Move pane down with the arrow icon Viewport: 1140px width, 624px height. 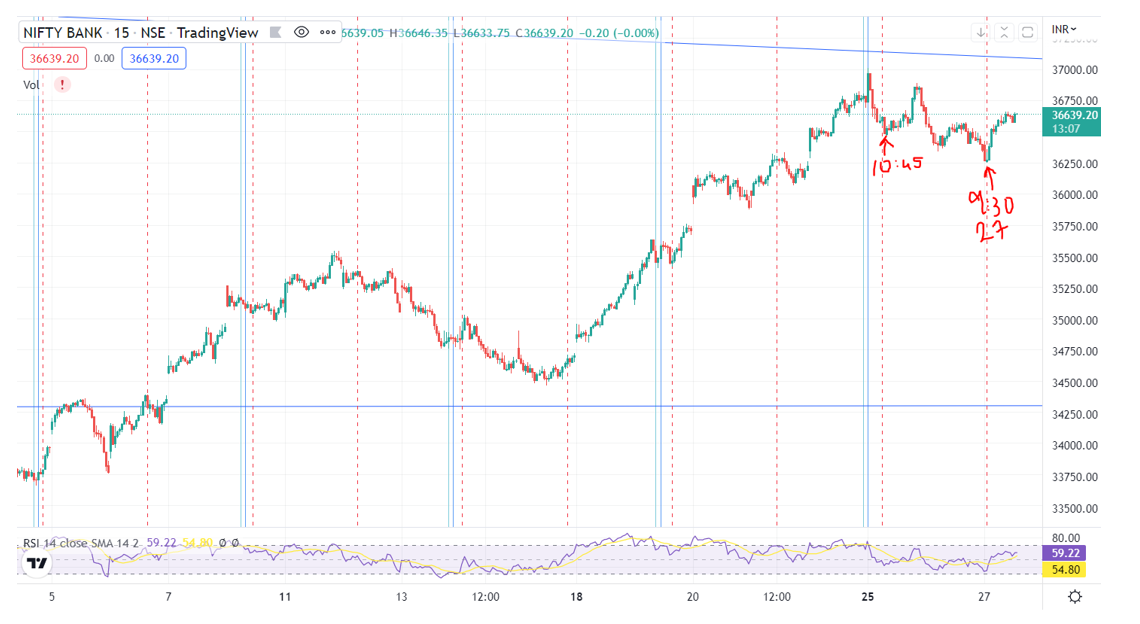pos(982,32)
